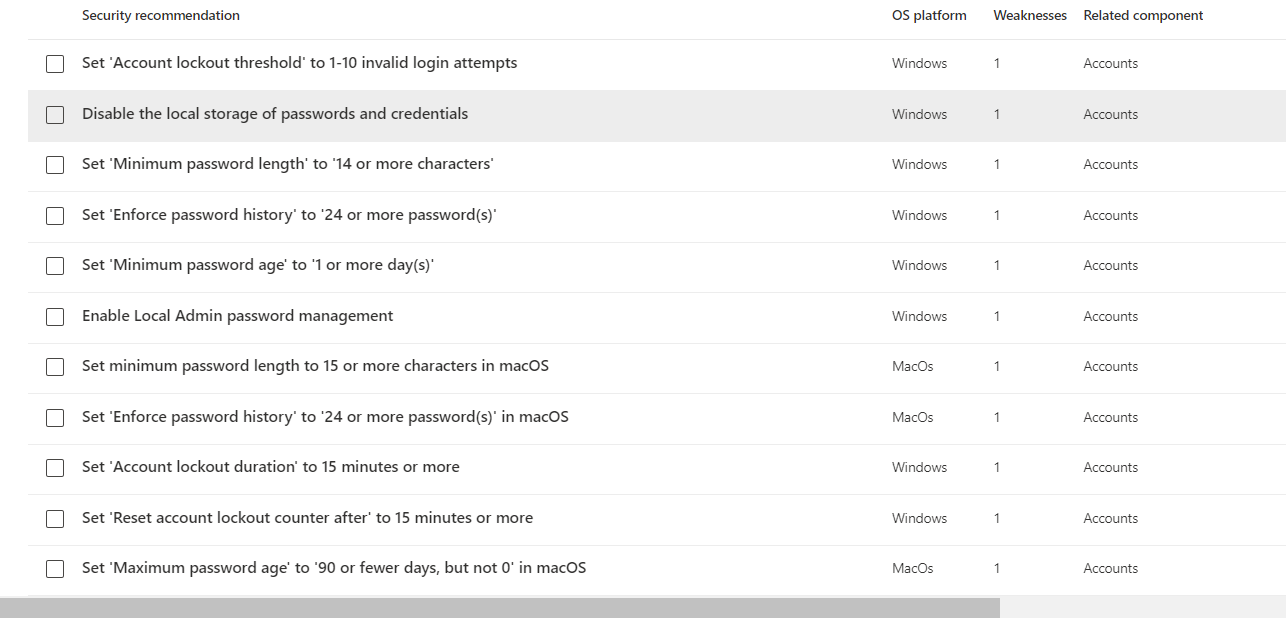Click the horizontal scrollbar at the bottom
Viewport: 1286px width, 618px height.
click(500, 606)
